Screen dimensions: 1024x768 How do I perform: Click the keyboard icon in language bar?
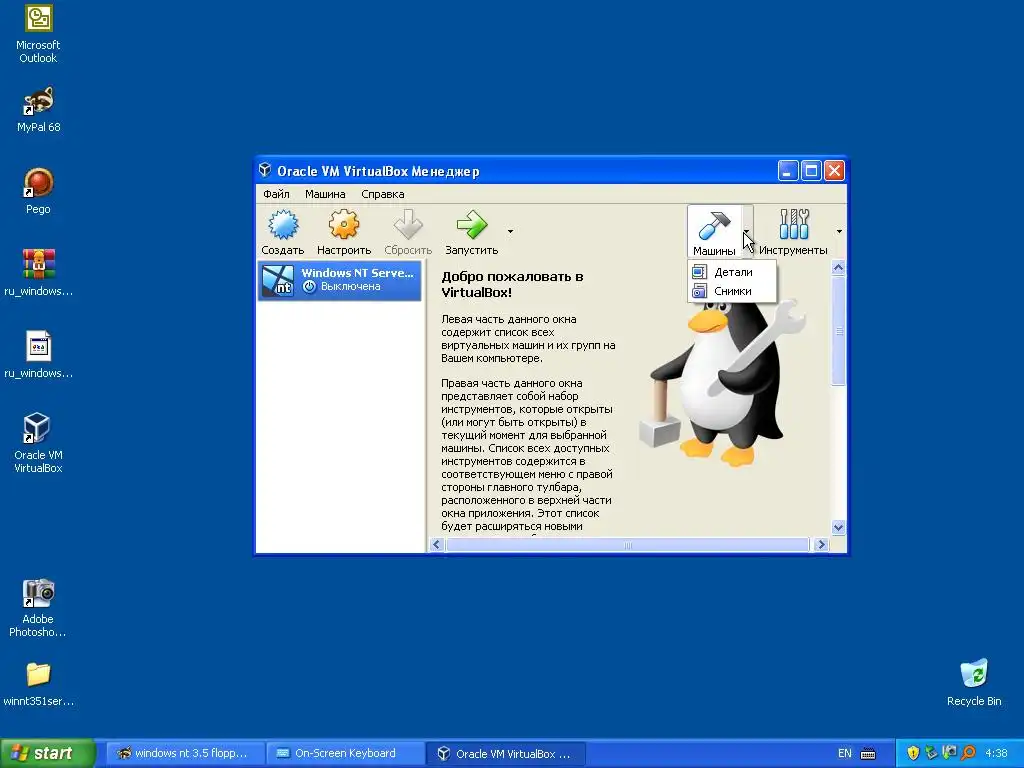[868, 754]
